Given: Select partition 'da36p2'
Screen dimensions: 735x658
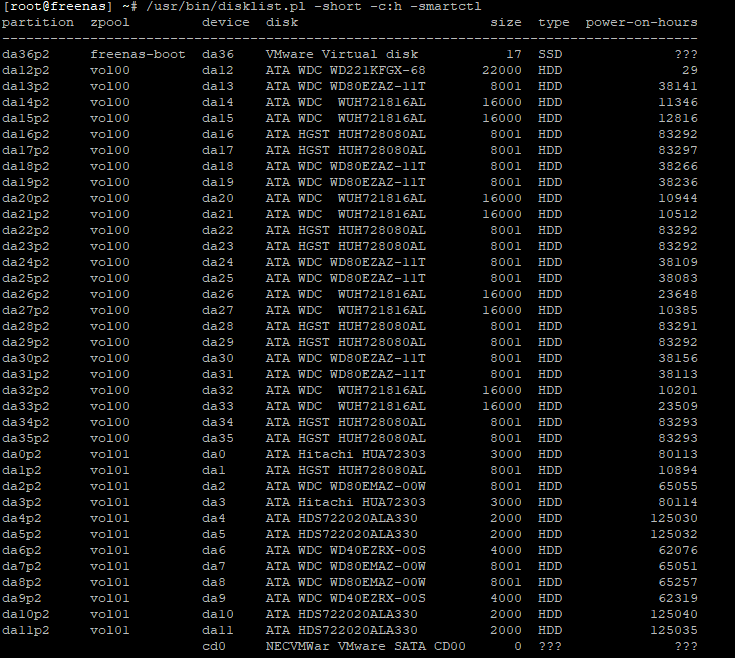Looking at the screenshot, I should [26, 54].
